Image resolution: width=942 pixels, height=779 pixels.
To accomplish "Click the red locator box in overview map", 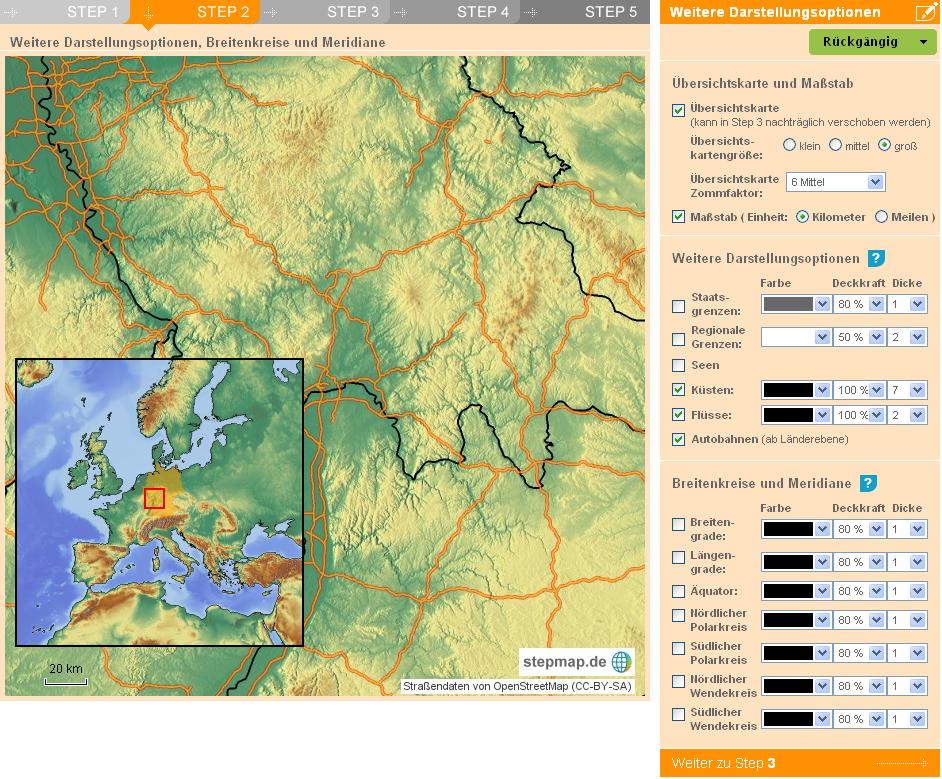I will click(154, 498).
